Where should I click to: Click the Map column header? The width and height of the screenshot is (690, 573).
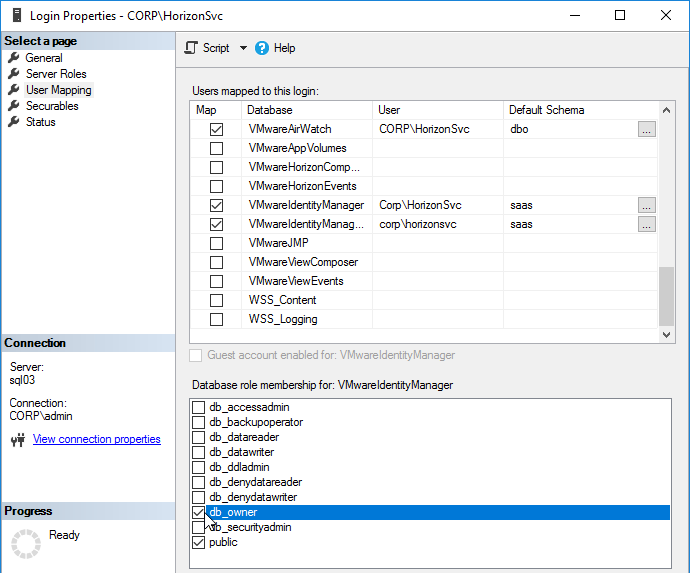(216, 110)
